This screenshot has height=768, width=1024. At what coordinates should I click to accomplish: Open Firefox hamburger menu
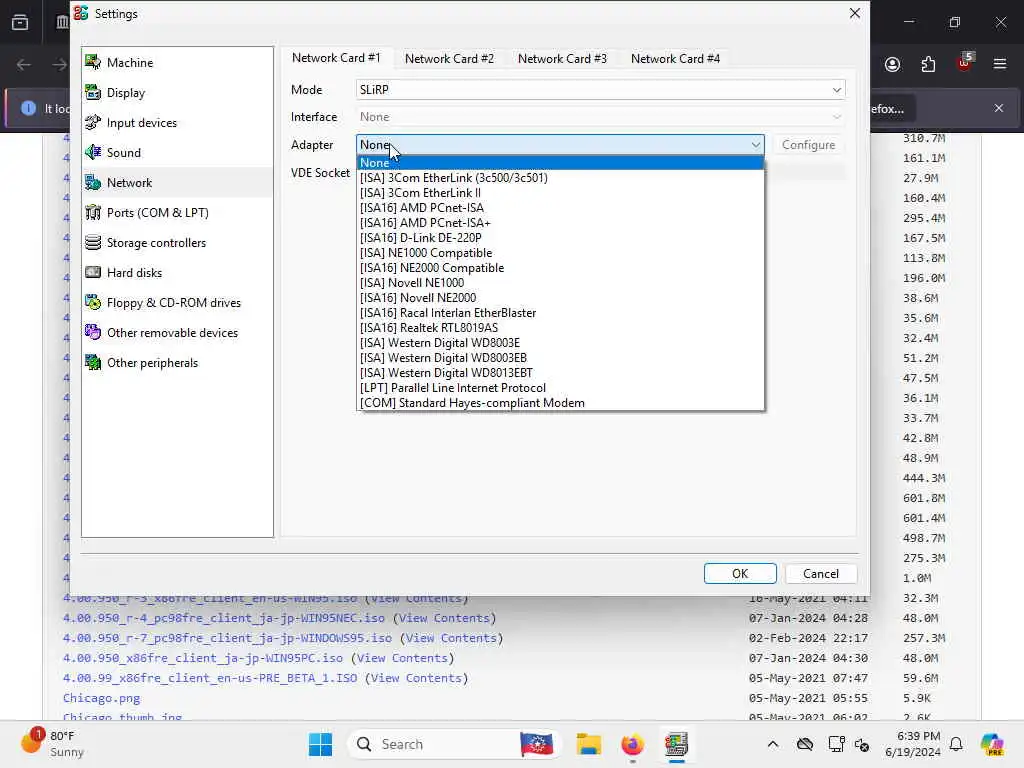(1000, 64)
